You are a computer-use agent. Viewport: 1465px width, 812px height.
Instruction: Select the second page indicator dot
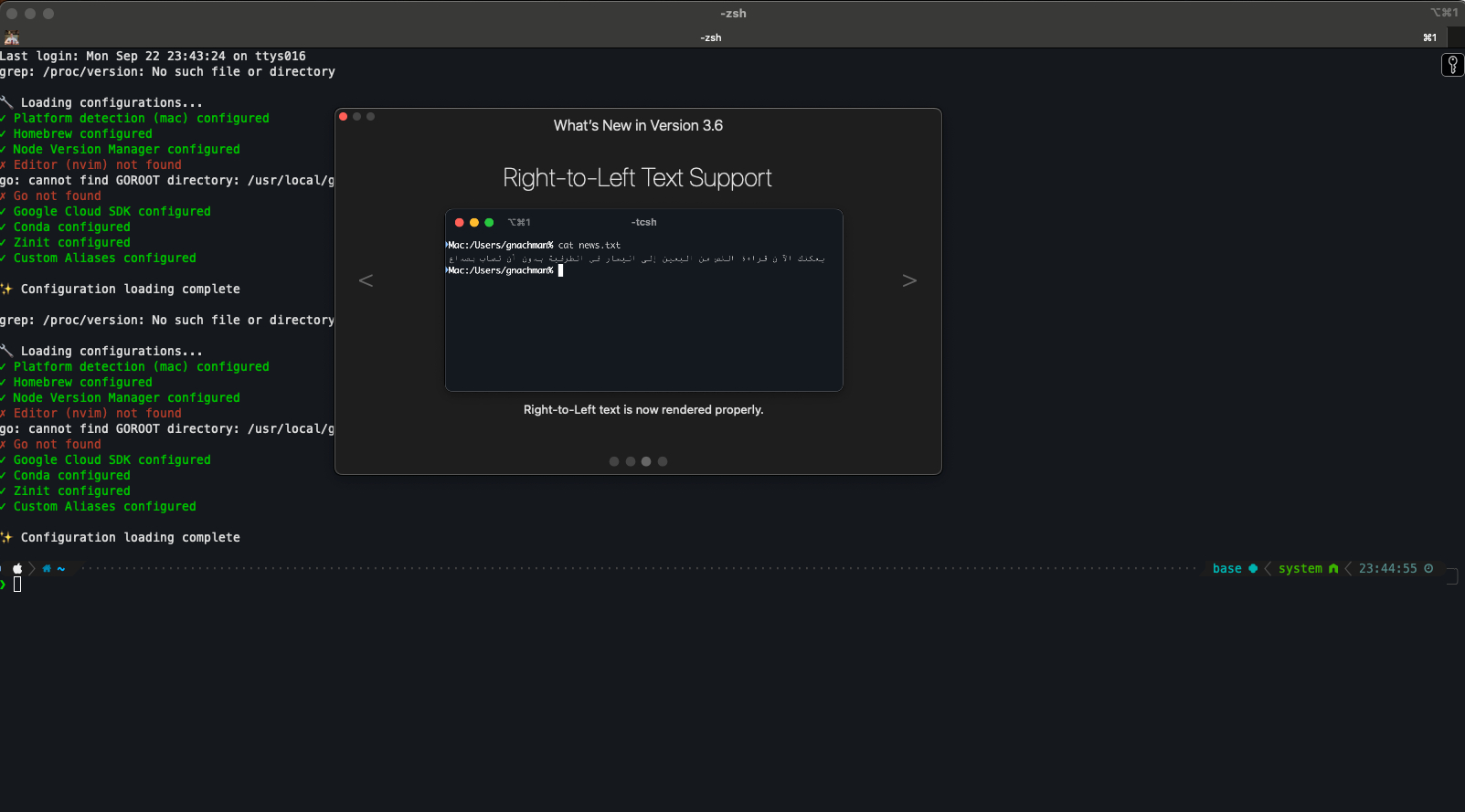pyautogui.click(x=630, y=461)
